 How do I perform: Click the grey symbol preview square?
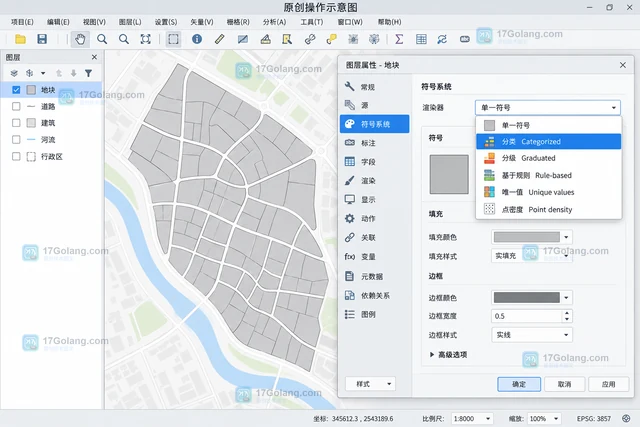[449, 174]
